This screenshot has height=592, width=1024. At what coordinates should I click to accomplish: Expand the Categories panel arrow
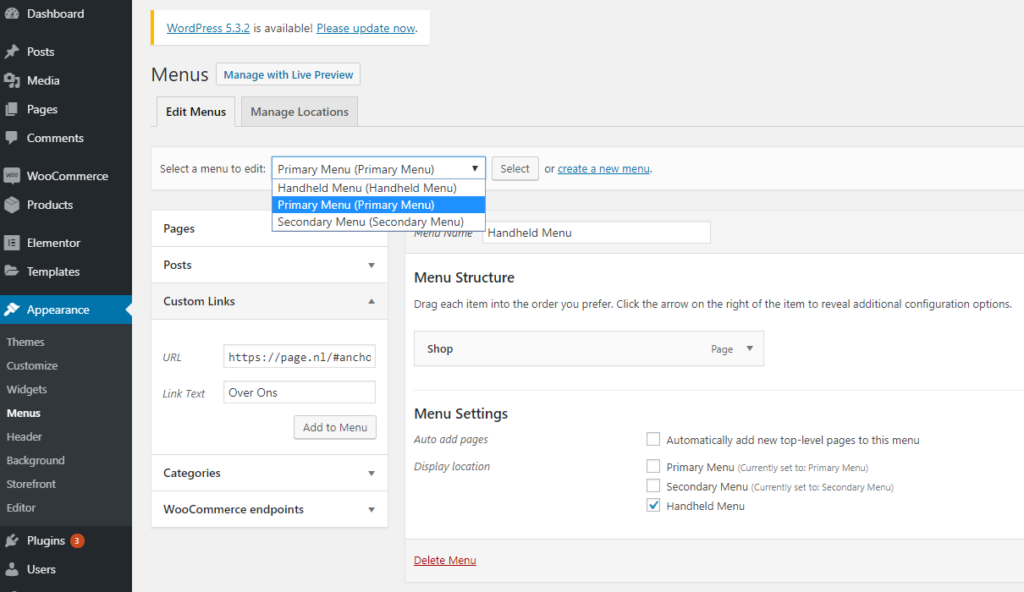pos(371,473)
